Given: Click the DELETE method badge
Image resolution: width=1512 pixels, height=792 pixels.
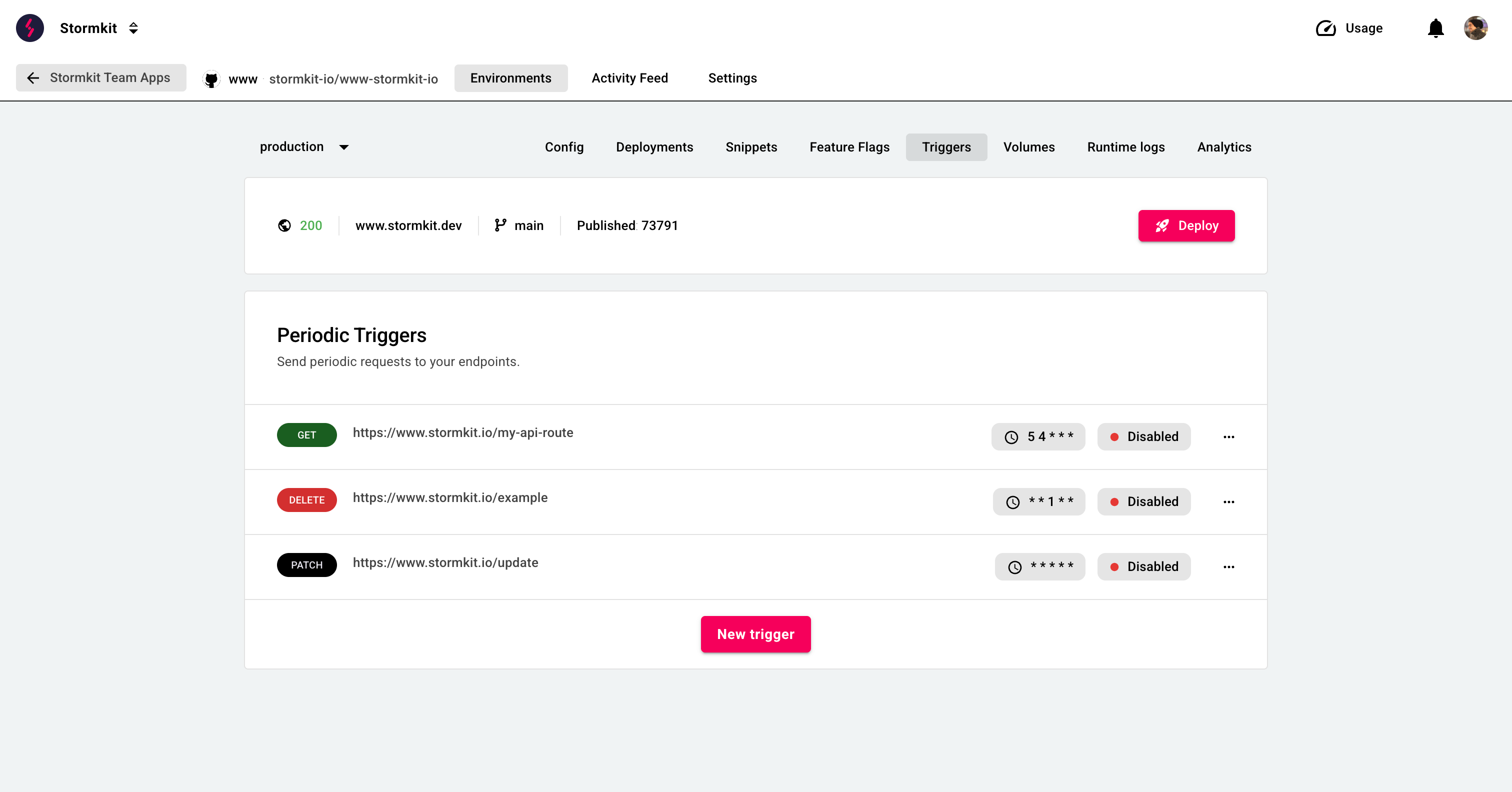Looking at the screenshot, I should tap(306, 500).
